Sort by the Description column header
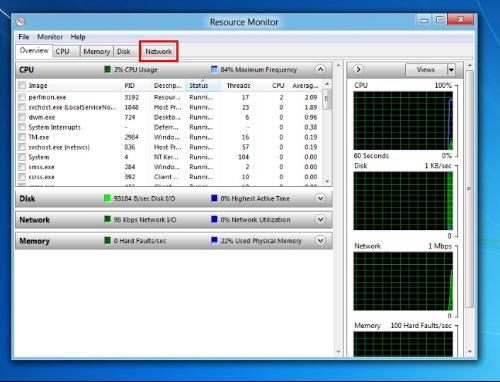The image size is (500, 382). [x=168, y=85]
